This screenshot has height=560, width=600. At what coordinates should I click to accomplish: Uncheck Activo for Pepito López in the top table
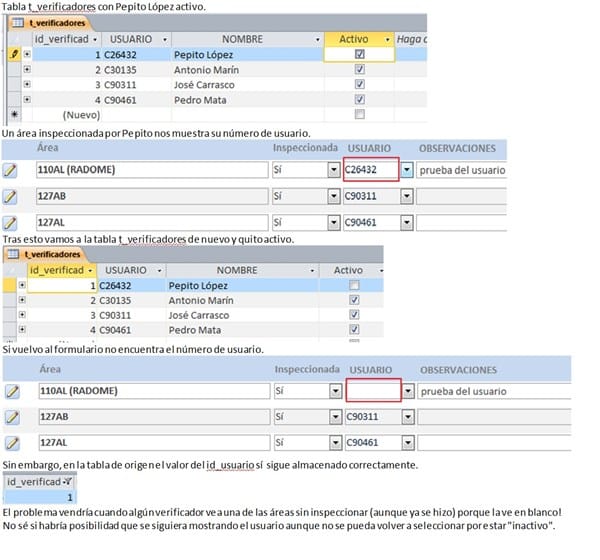coord(360,54)
